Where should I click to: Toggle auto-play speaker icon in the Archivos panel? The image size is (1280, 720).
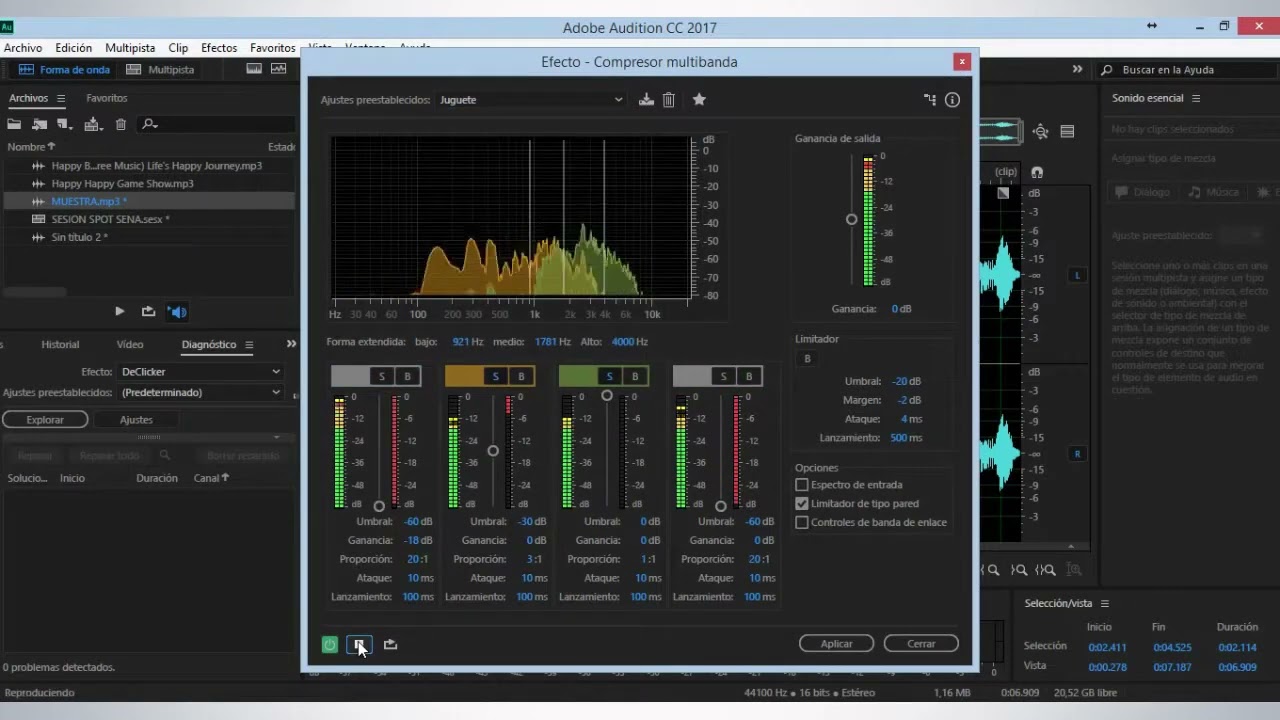point(178,311)
